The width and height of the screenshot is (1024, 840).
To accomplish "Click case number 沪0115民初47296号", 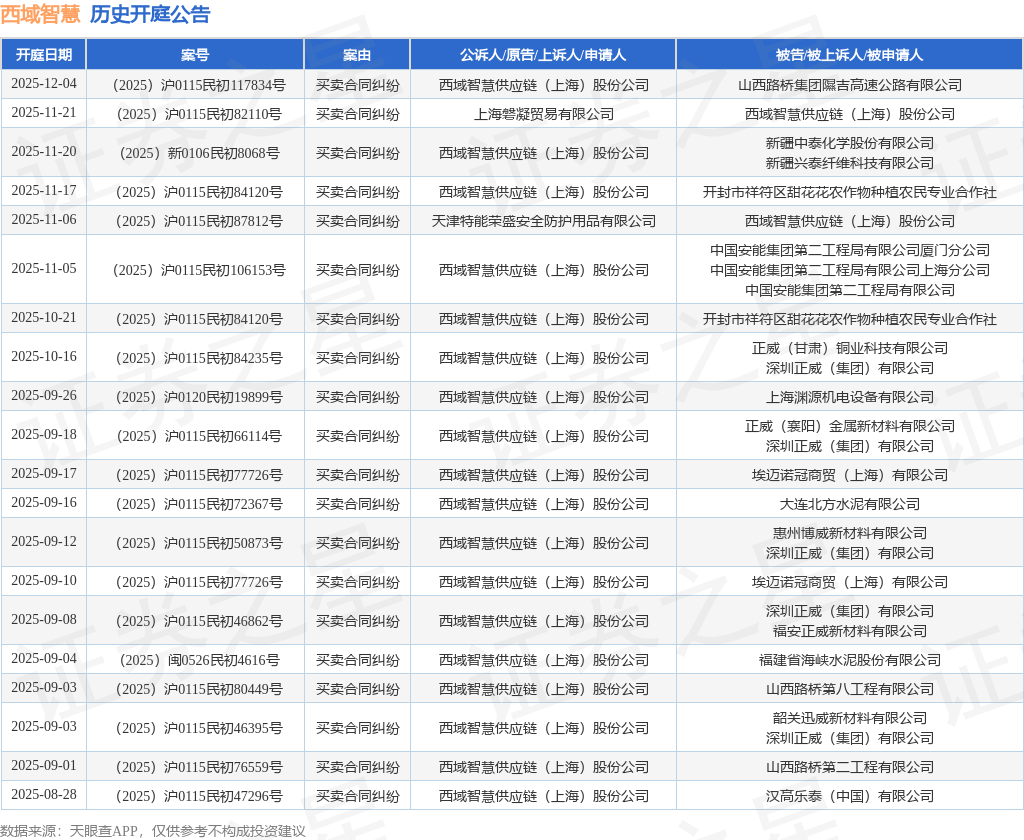I will click(223, 796).
